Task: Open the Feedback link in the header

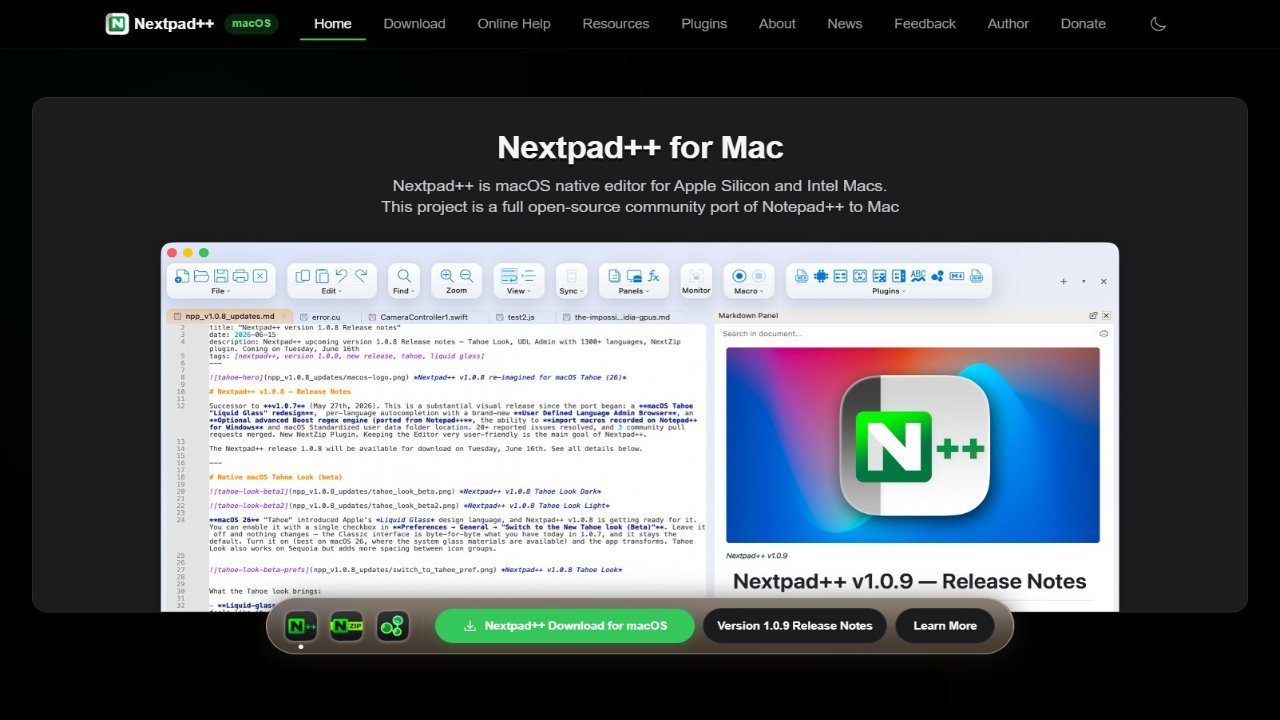Action: [925, 23]
